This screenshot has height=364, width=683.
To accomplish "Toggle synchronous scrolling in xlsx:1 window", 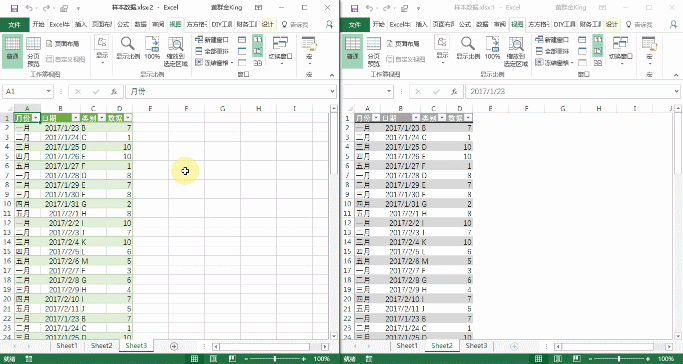I will pyautogui.click(x=598, y=51).
